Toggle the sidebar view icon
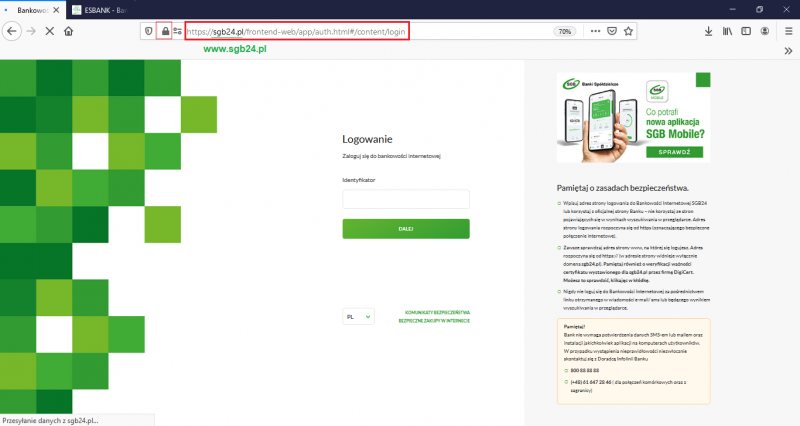This screenshot has height=426, width=800. (746, 31)
